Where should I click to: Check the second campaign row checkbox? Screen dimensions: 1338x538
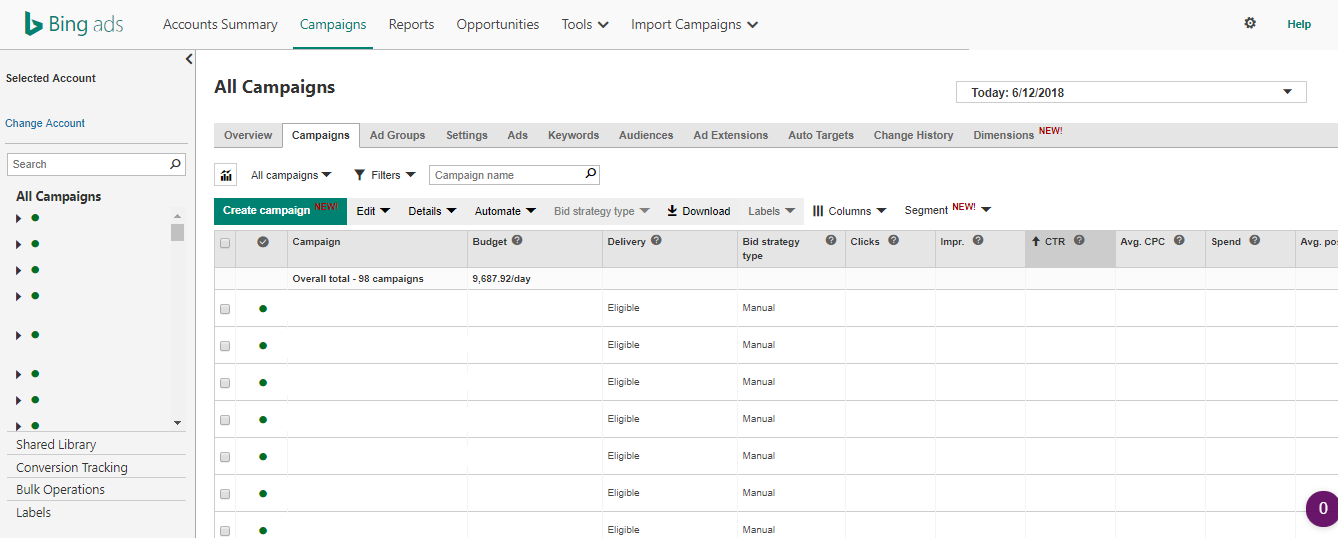point(225,346)
